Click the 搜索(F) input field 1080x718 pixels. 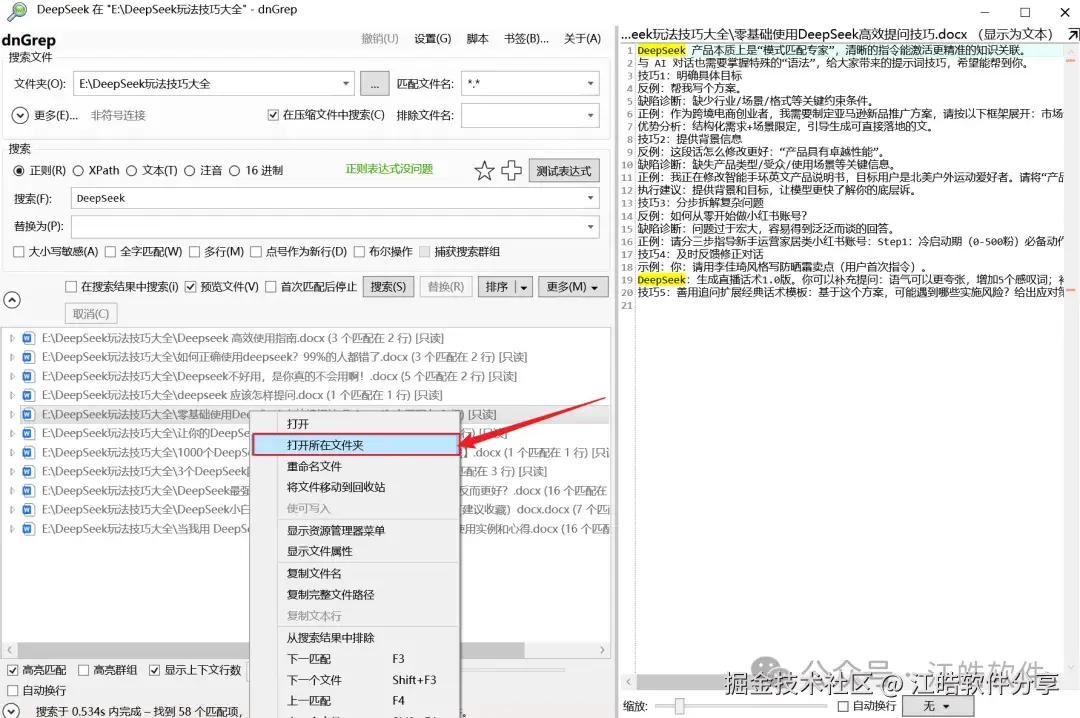[x=327, y=198]
